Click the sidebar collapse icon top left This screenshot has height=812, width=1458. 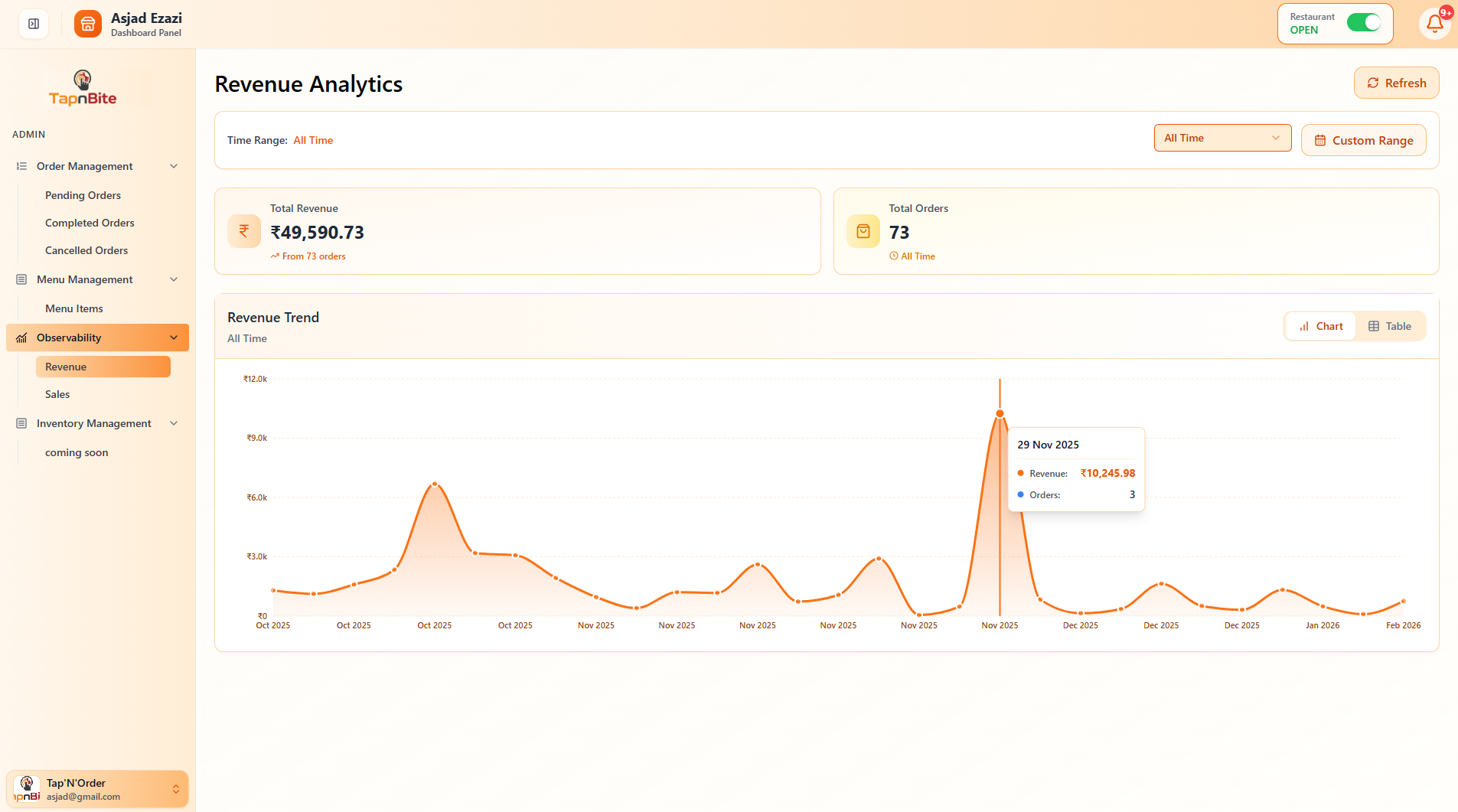coord(32,23)
